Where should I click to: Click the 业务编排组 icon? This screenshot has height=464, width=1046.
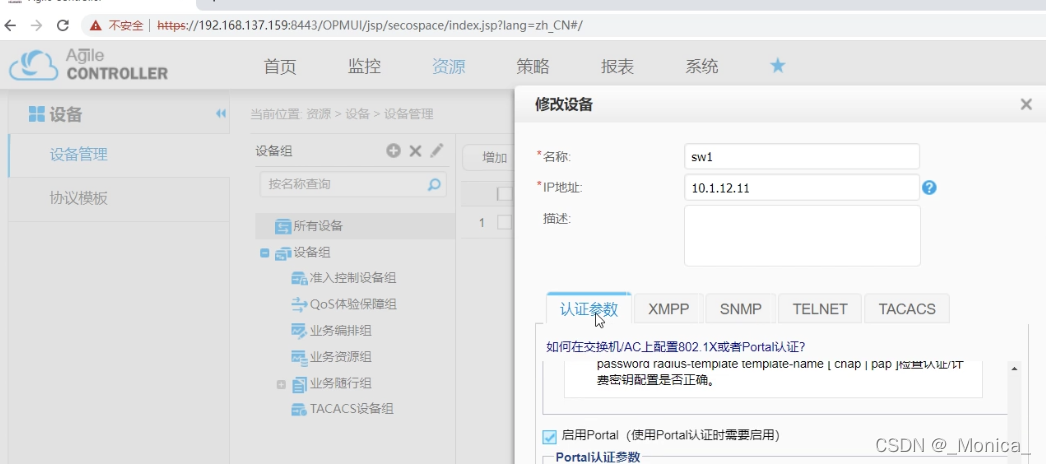click(300, 331)
